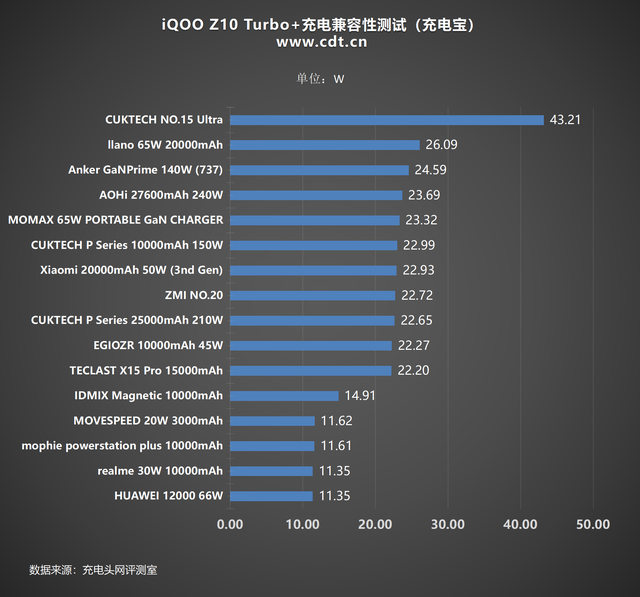Click the value 22.65
This screenshot has height=597, width=640.
click(416, 320)
